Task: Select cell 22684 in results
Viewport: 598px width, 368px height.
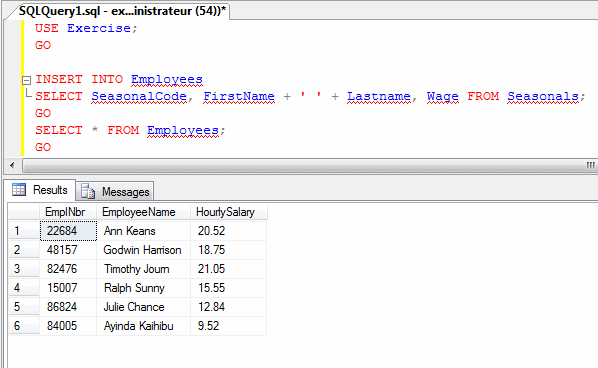Action: pos(68,231)
